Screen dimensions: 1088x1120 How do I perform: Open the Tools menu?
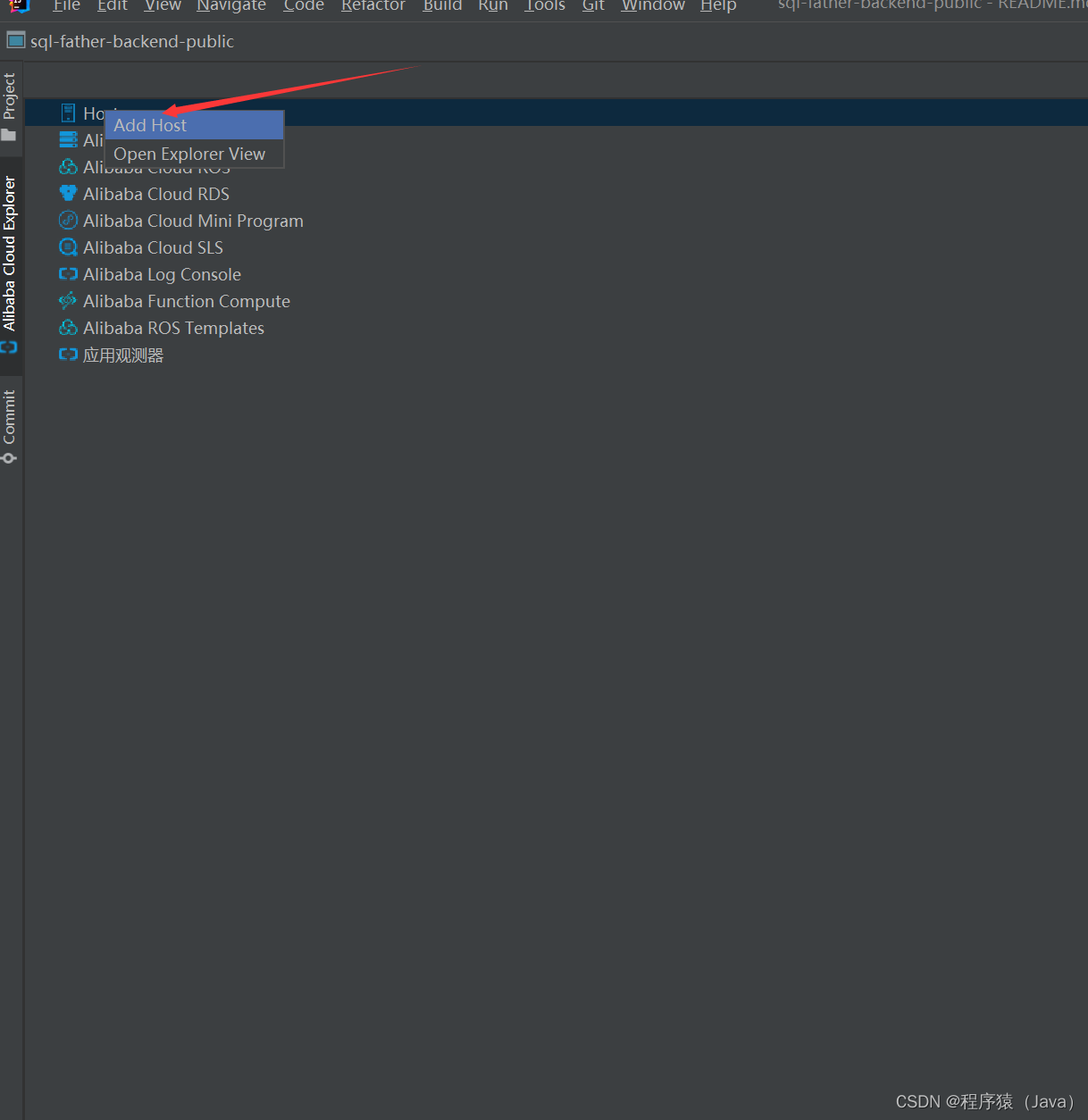[545, 5]
